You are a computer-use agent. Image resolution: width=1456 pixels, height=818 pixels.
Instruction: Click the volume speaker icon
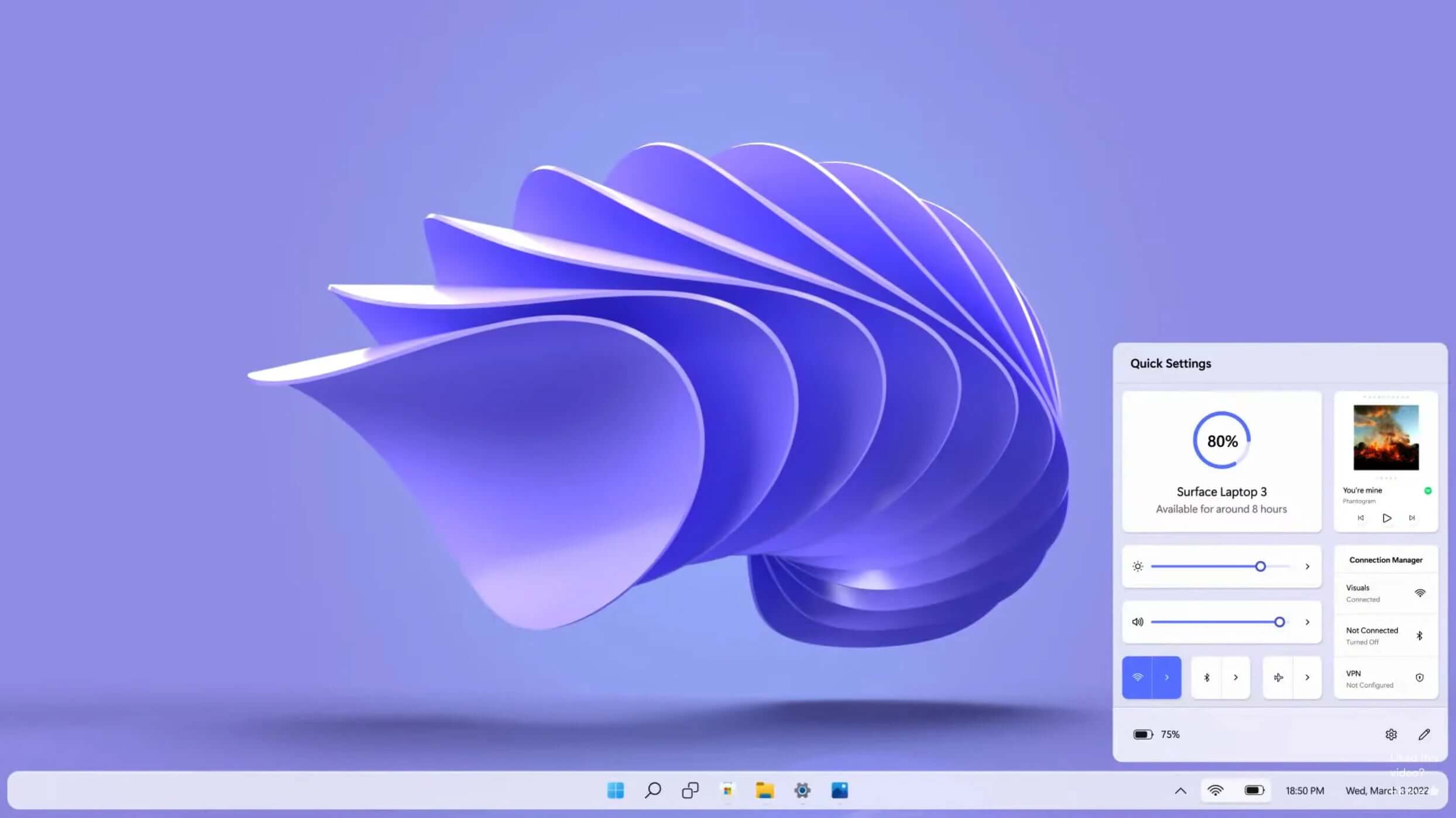(1138, 622)
